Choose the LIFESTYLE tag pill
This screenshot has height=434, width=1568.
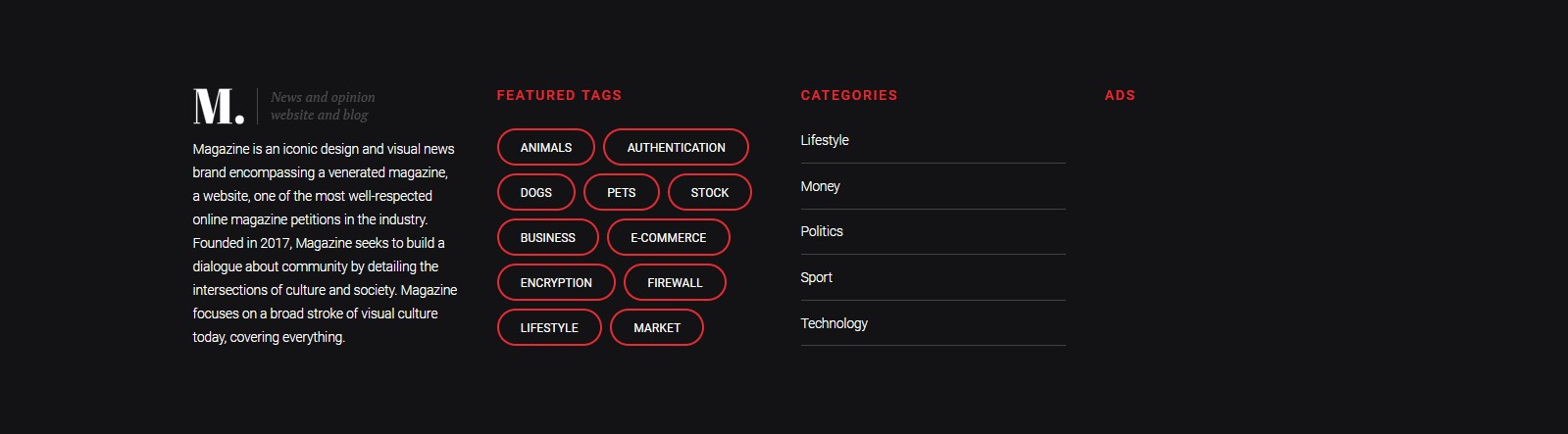(x=549, y=327)
